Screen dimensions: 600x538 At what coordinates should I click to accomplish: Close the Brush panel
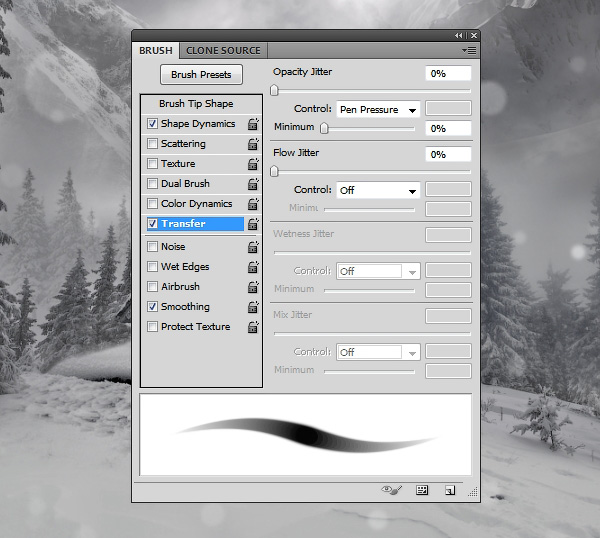tap(474, 36)
